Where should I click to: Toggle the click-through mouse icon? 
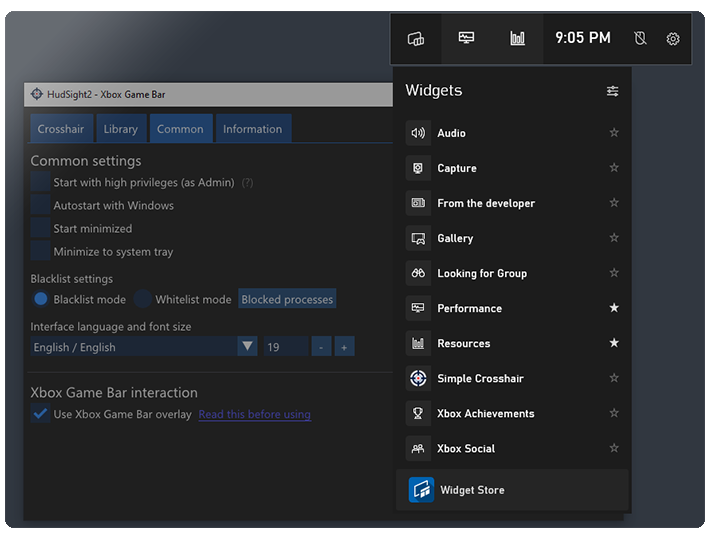pos(640,38)
